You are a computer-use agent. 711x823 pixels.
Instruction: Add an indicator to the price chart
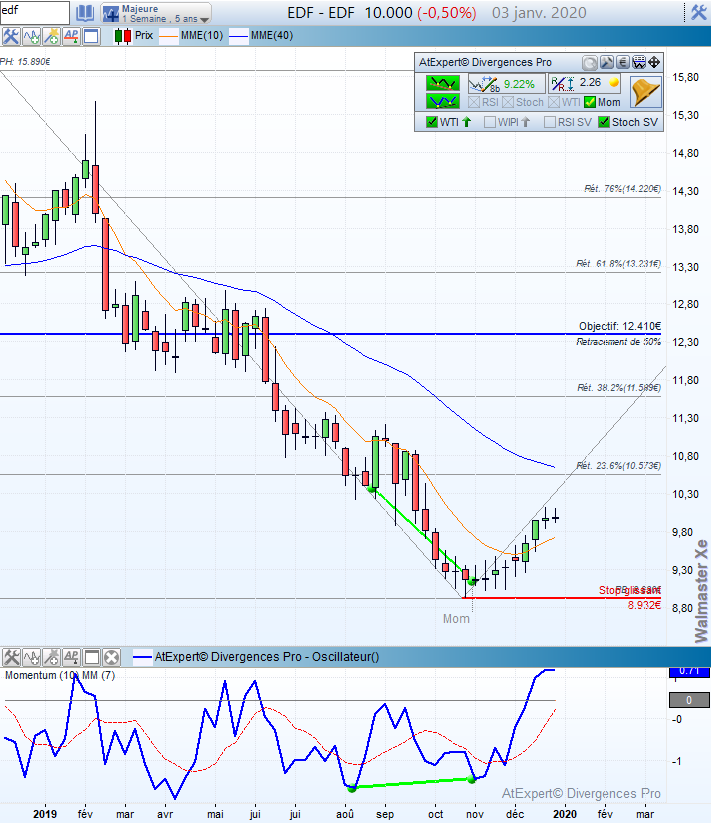31,36
